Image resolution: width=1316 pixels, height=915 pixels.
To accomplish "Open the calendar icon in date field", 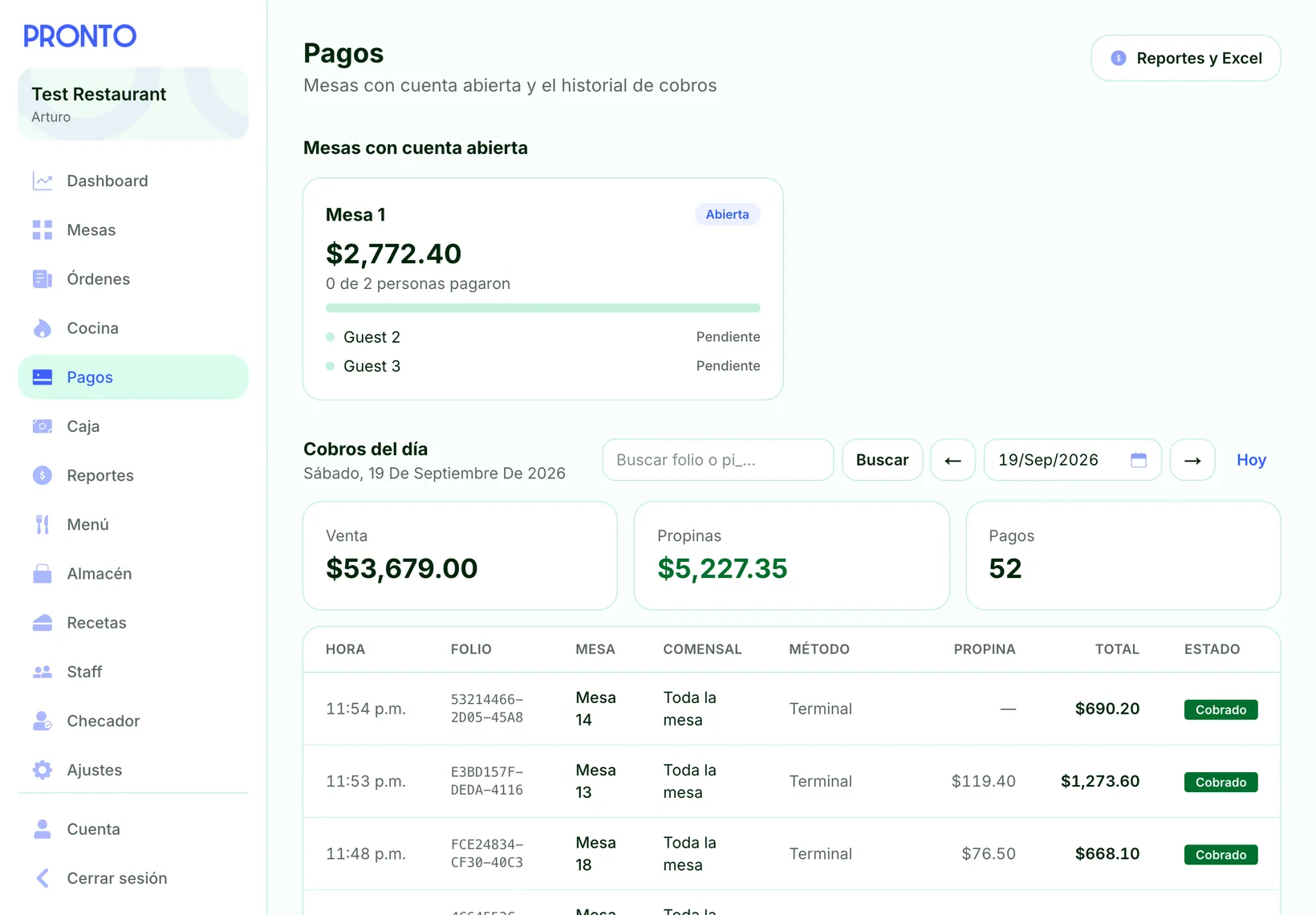I will coord(1139,460).
